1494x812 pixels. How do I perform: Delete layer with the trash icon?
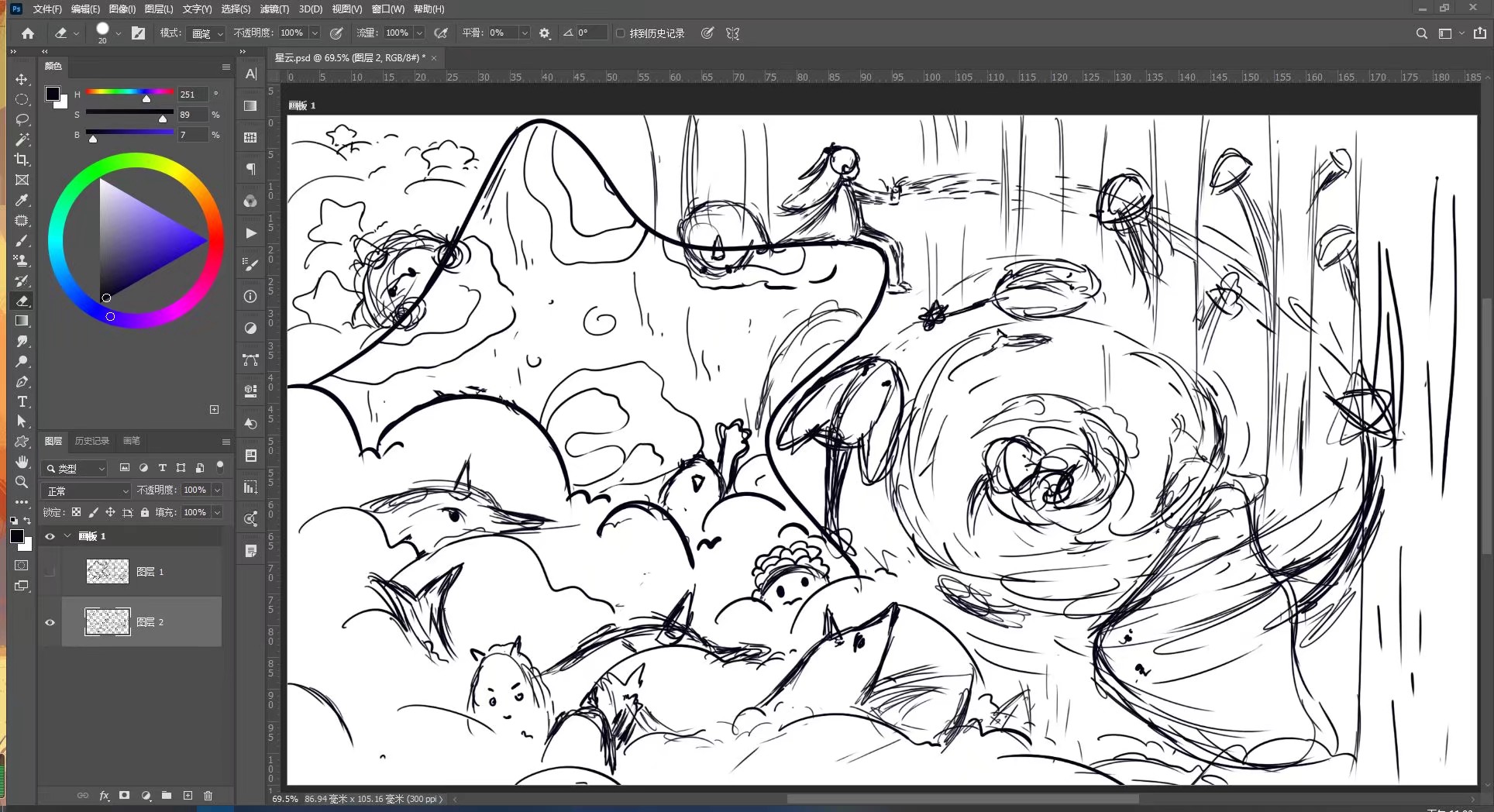tap(208, 796)
